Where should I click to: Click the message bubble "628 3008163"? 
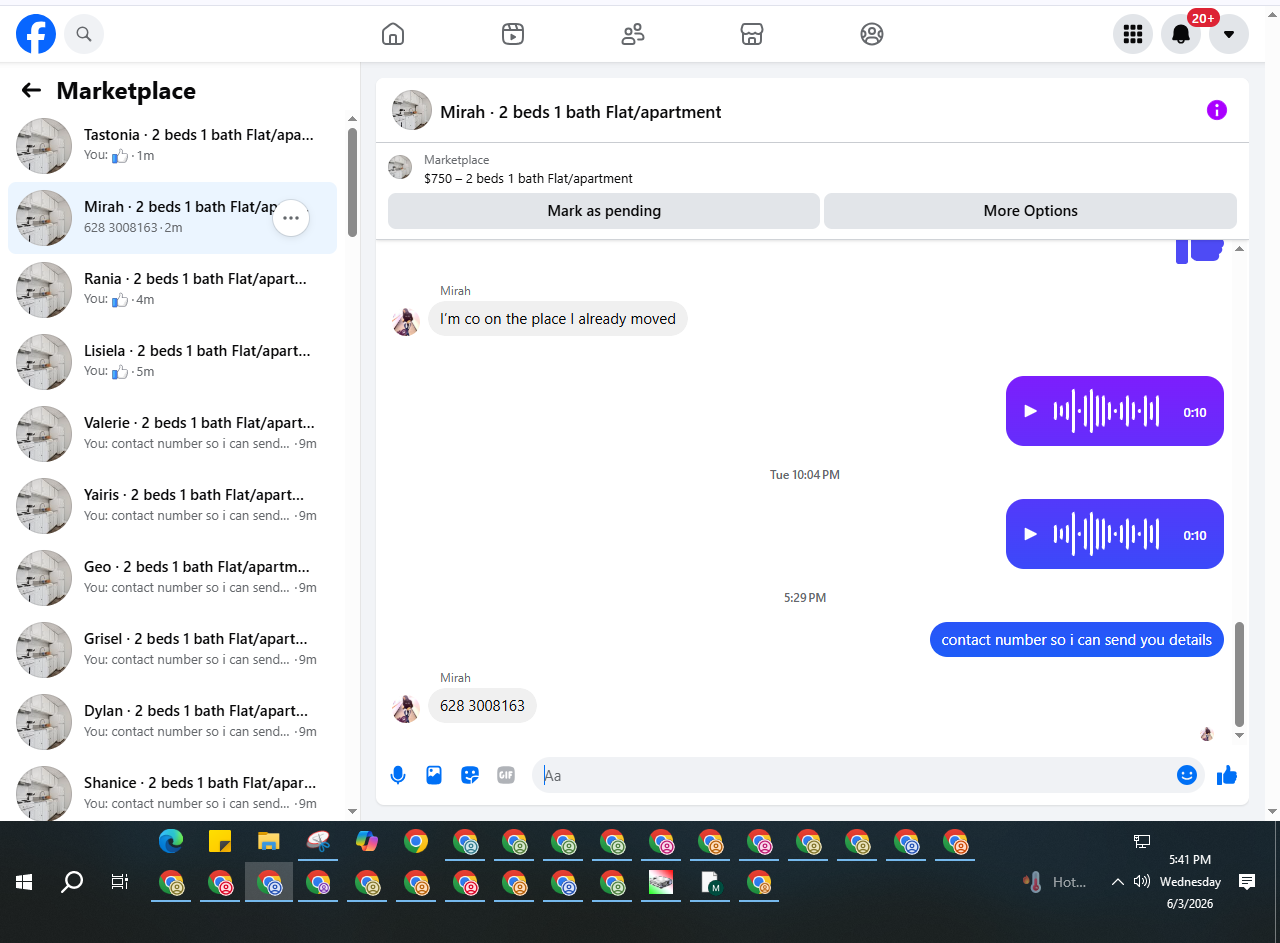[x=483, y=706]
